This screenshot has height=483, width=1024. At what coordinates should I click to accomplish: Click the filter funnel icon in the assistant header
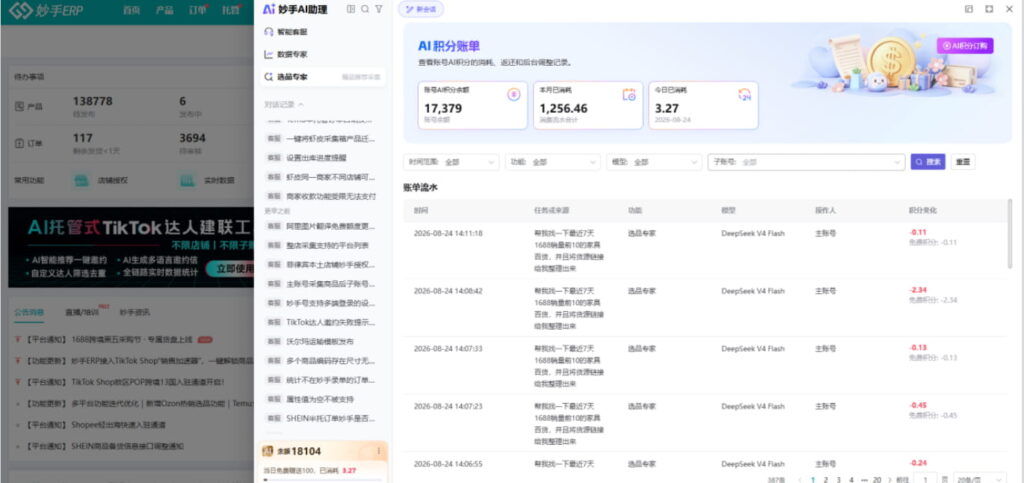[379, 9]
